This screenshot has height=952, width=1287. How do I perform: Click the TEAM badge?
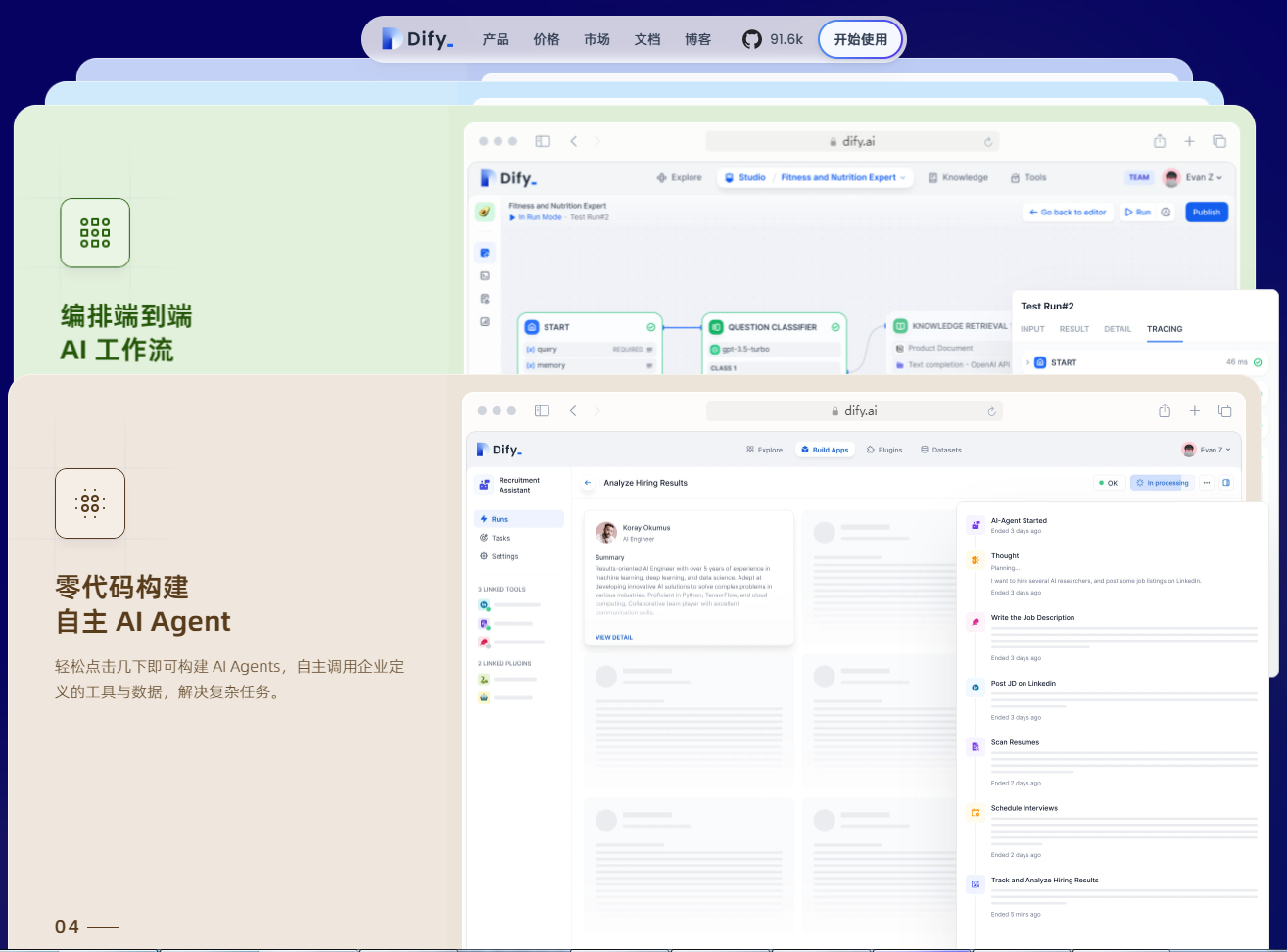(x=1139, y=177)
